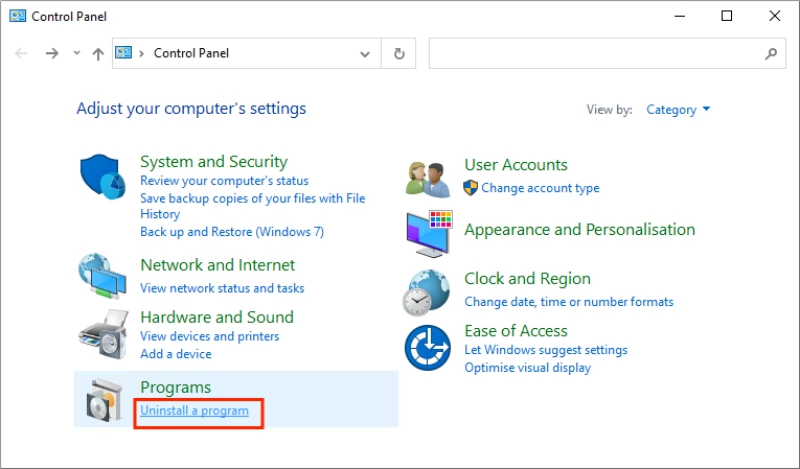
Task: Open the Programs category heading
Action: (176, 387)
